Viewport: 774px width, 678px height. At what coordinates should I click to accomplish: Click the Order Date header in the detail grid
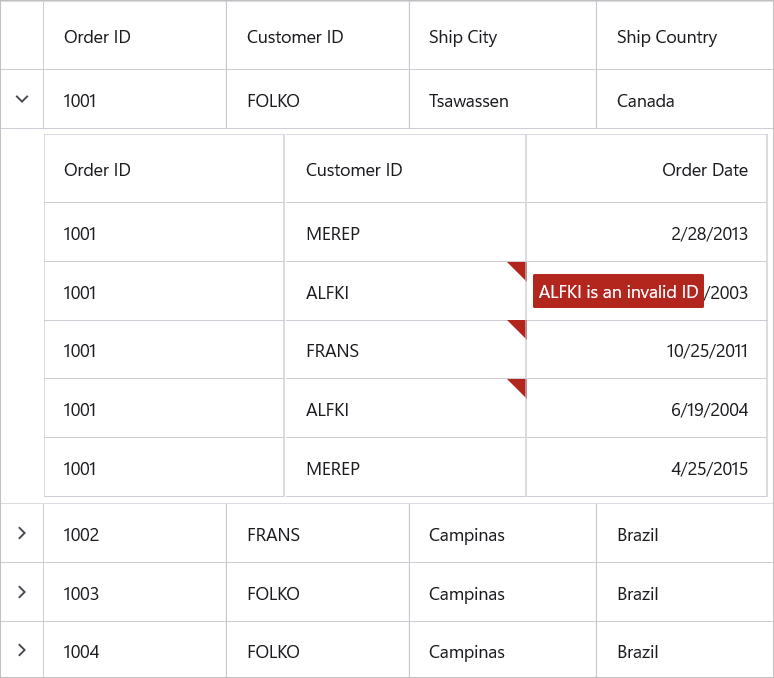(704, 170)
